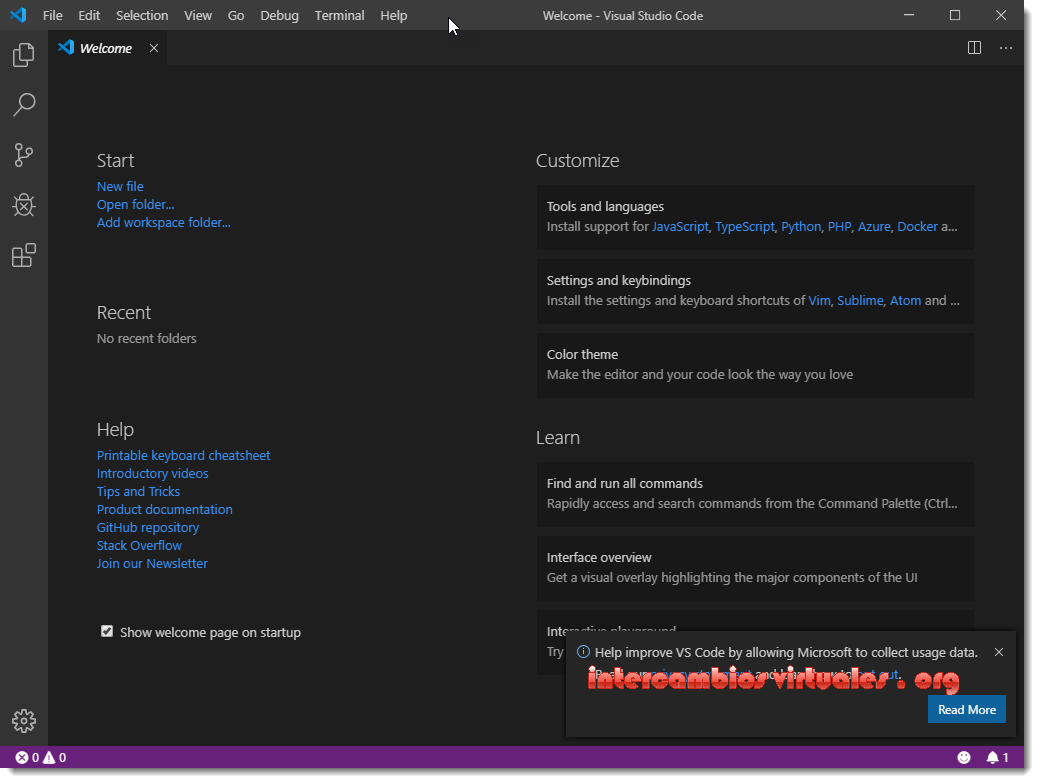
Task: Click the split editor icon
Action: 974,48
